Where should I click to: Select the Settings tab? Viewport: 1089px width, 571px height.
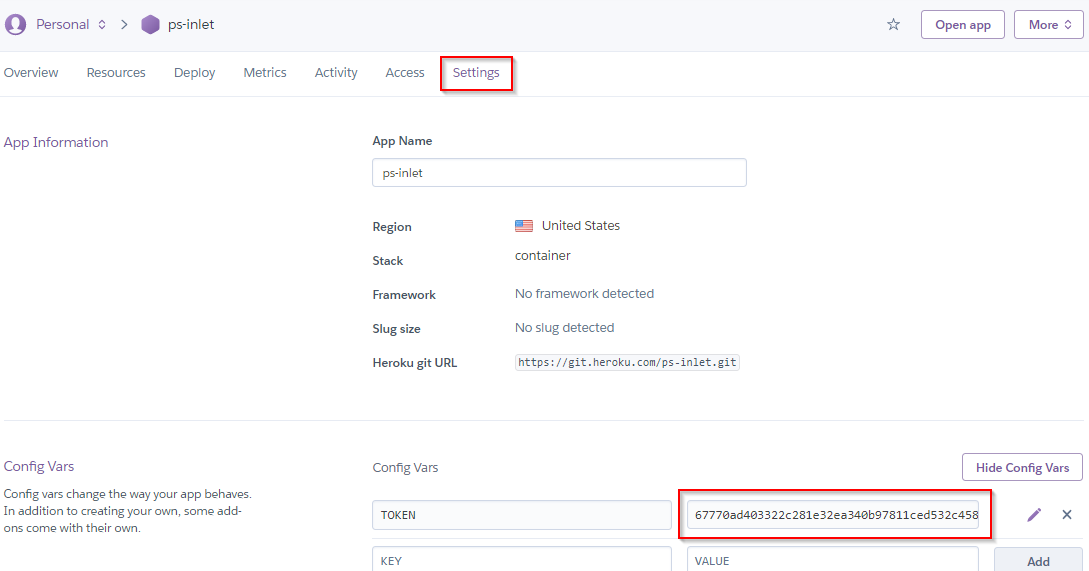(x=476, y=72)
